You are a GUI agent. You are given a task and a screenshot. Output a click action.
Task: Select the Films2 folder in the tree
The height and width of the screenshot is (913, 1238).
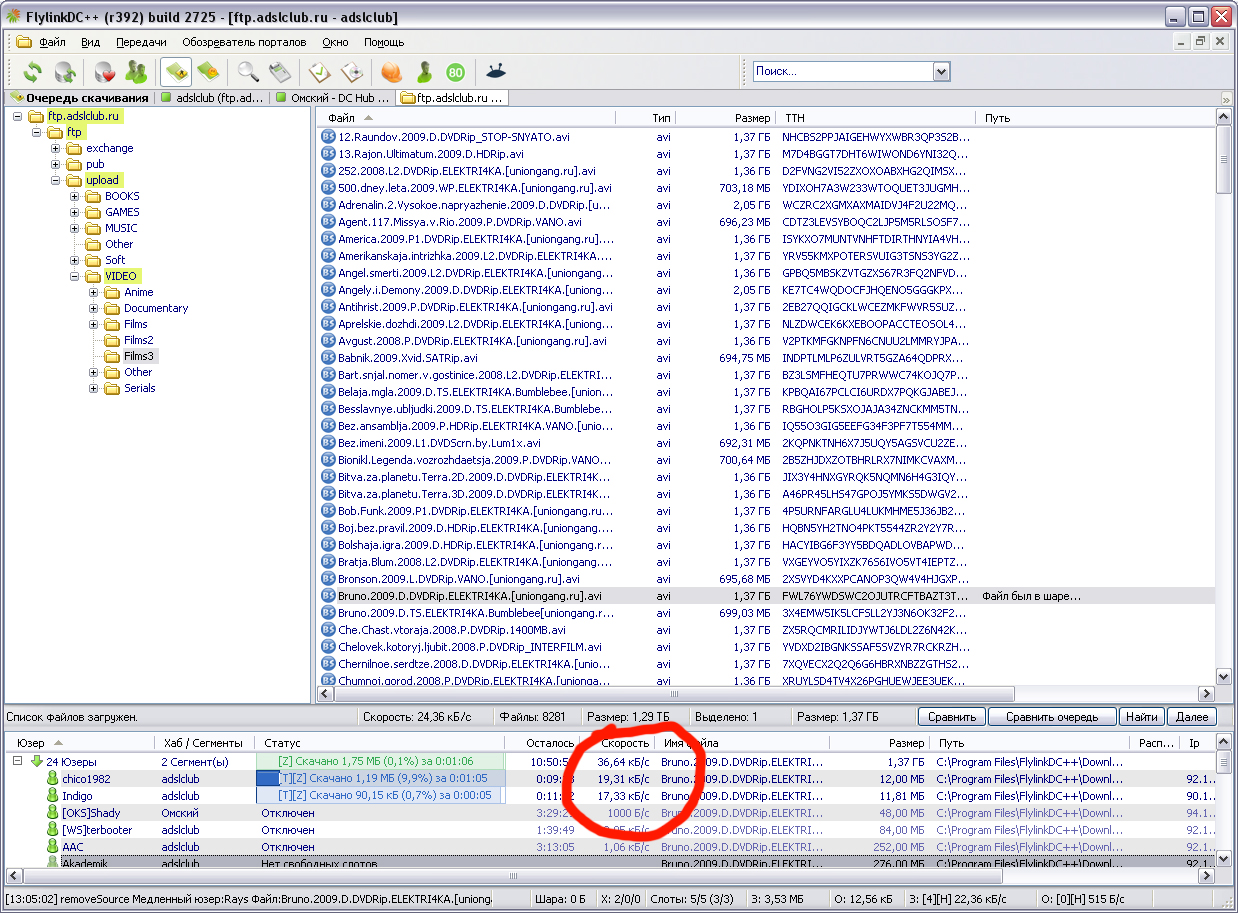[x=138, y=340]
